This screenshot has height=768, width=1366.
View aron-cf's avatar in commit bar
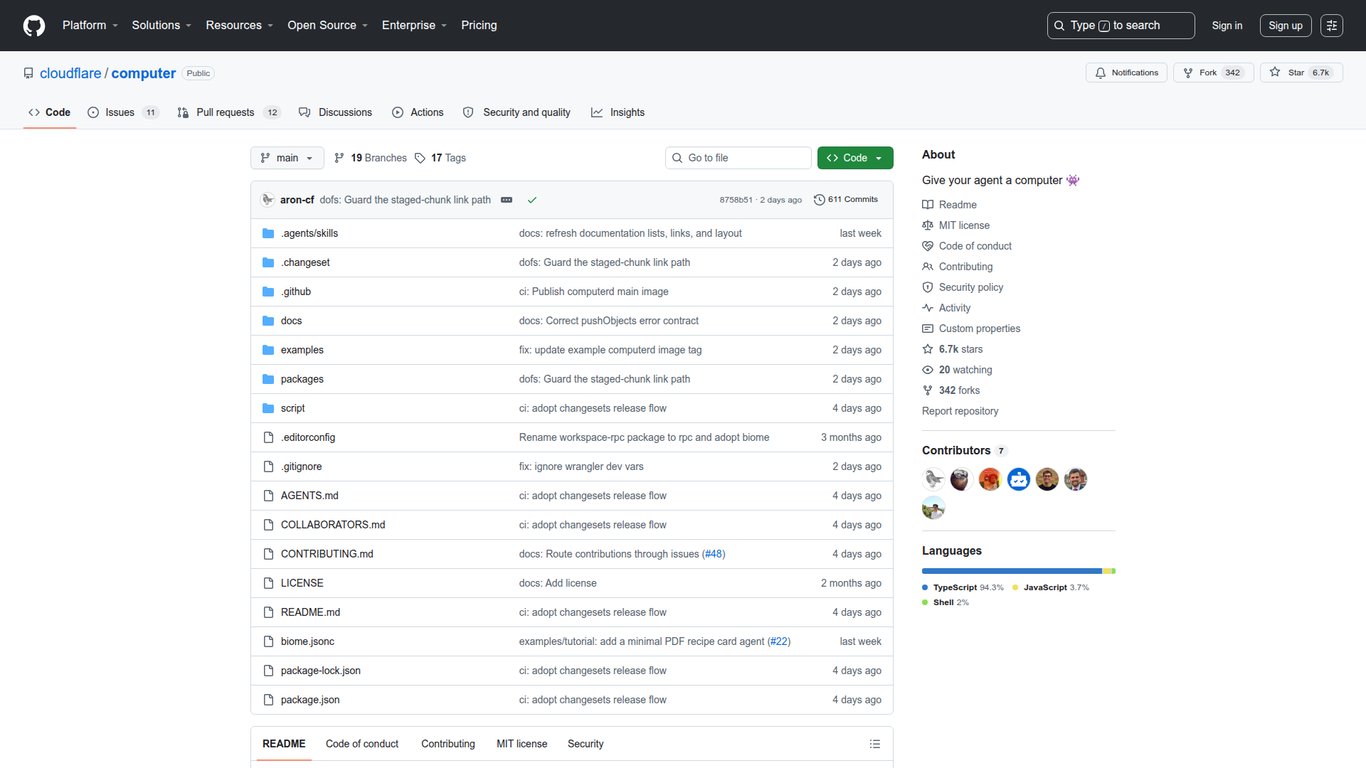(268, 200)
